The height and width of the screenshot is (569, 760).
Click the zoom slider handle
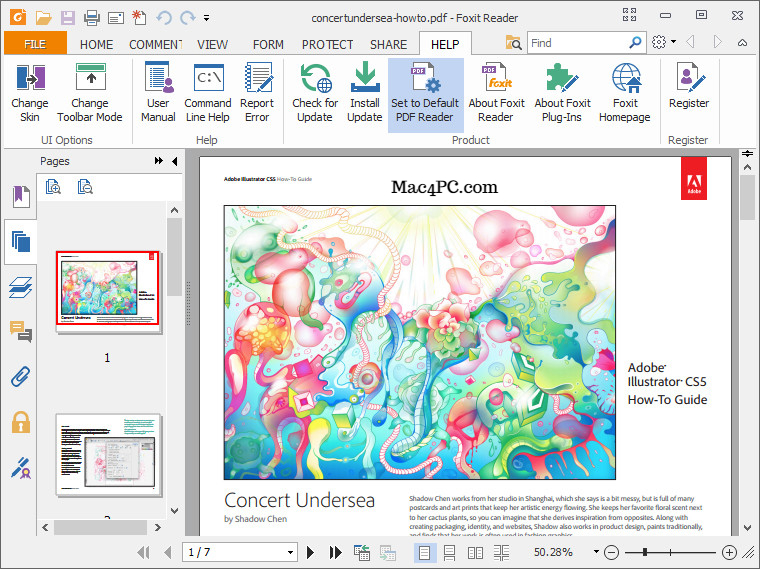(x=645, y=552)
